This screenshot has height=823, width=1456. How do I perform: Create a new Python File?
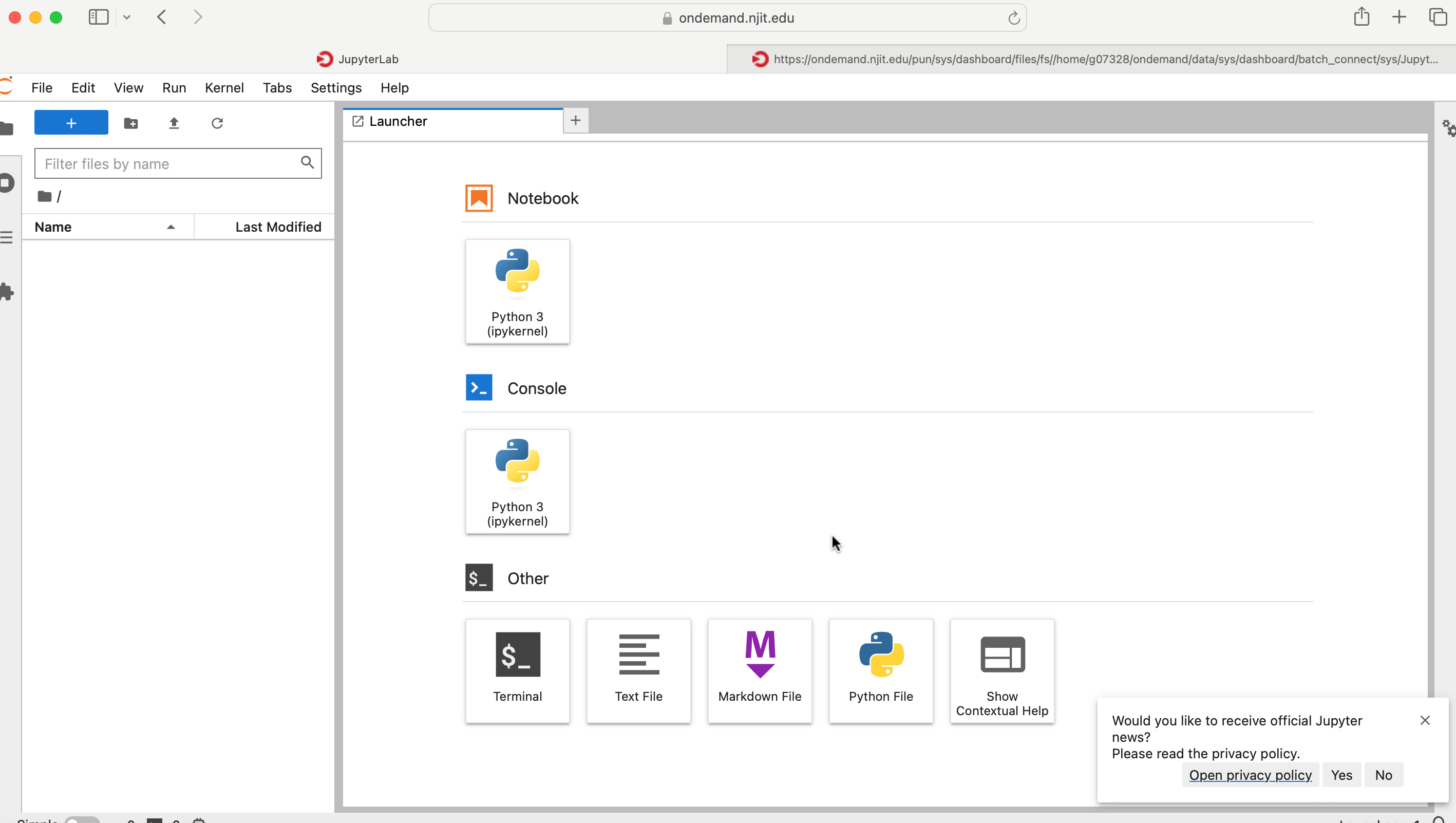880,670
